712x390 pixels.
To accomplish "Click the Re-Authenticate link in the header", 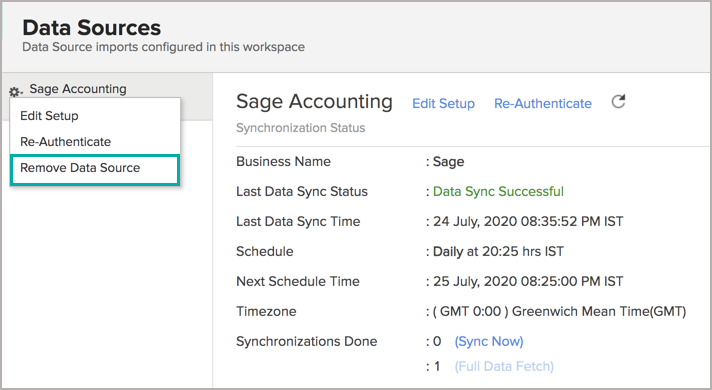I will 543,104.
